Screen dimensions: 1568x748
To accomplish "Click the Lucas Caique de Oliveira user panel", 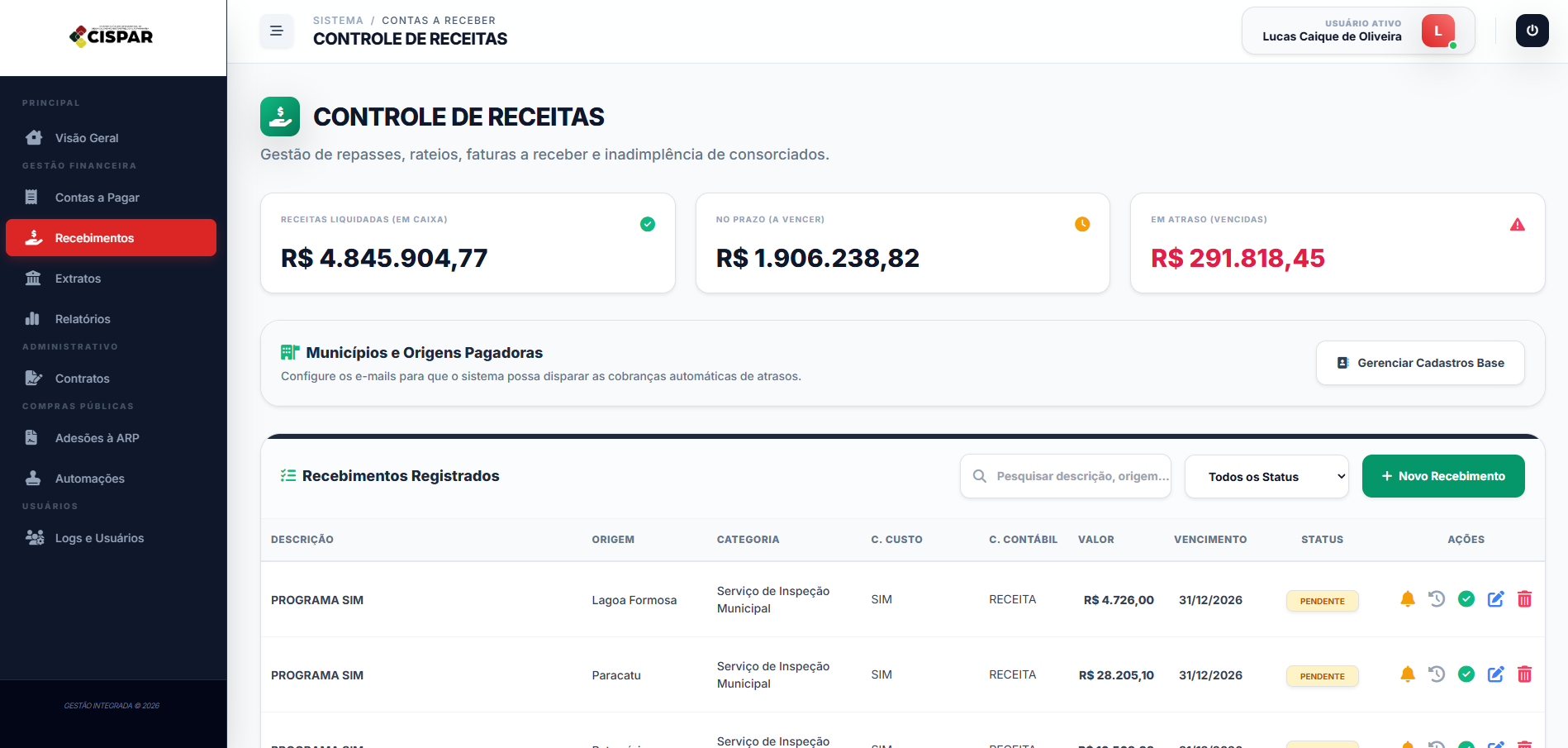I will pos(1358,31).
